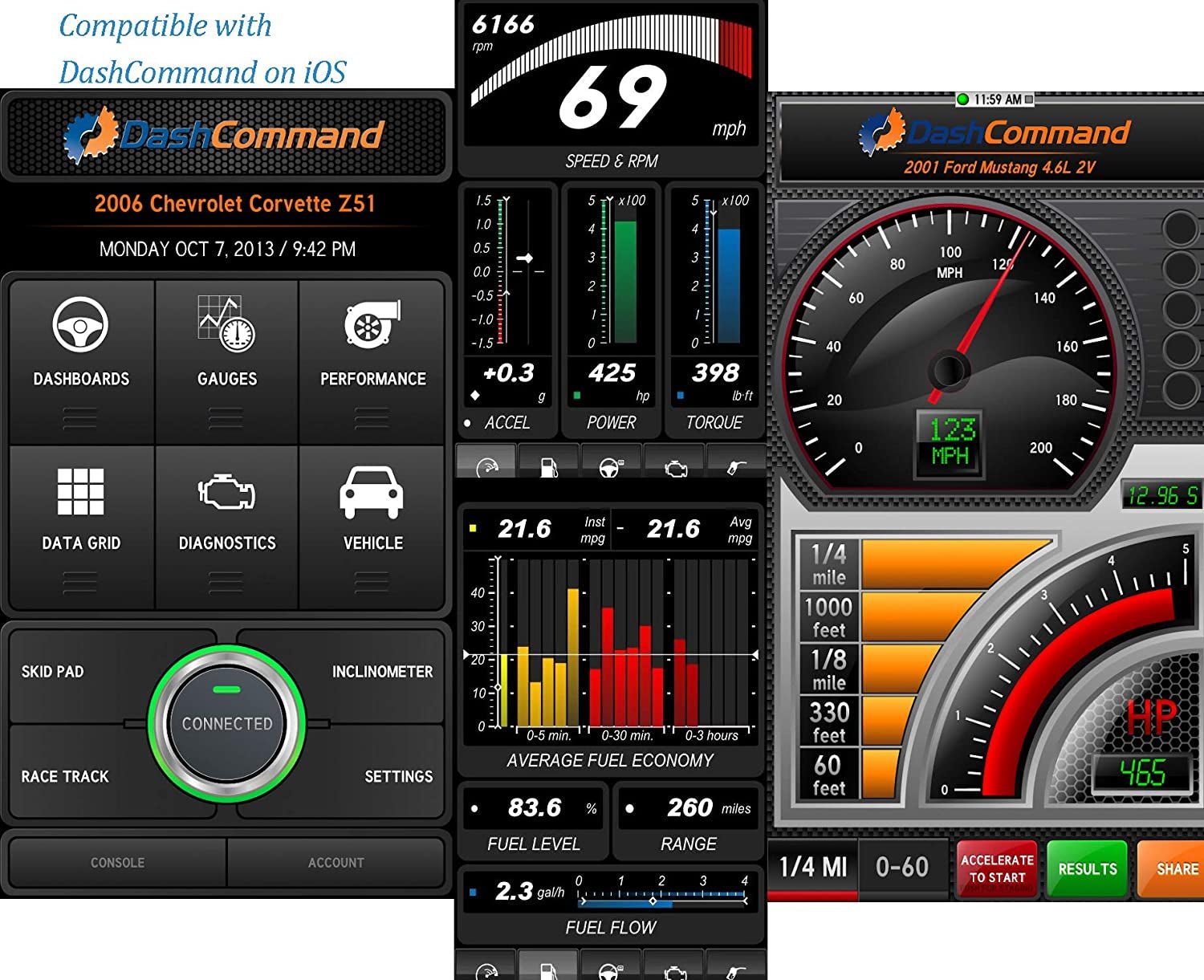Click the 398 lb·ft torque value
Viewport: 1204px width, 980px height.
point(715,373)
